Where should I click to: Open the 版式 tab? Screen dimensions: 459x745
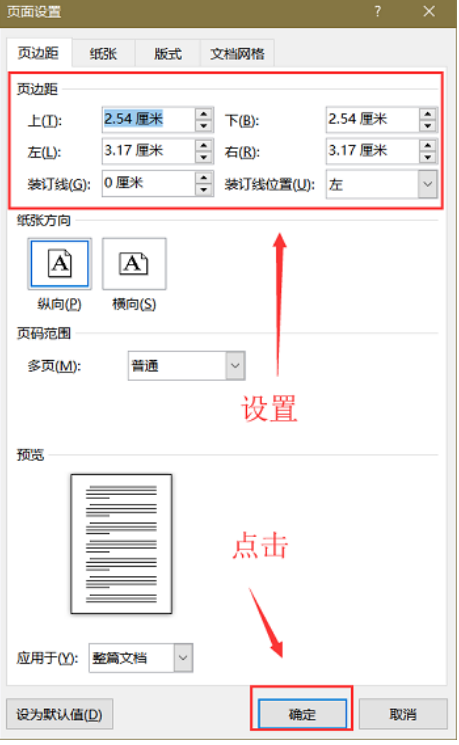168,54
